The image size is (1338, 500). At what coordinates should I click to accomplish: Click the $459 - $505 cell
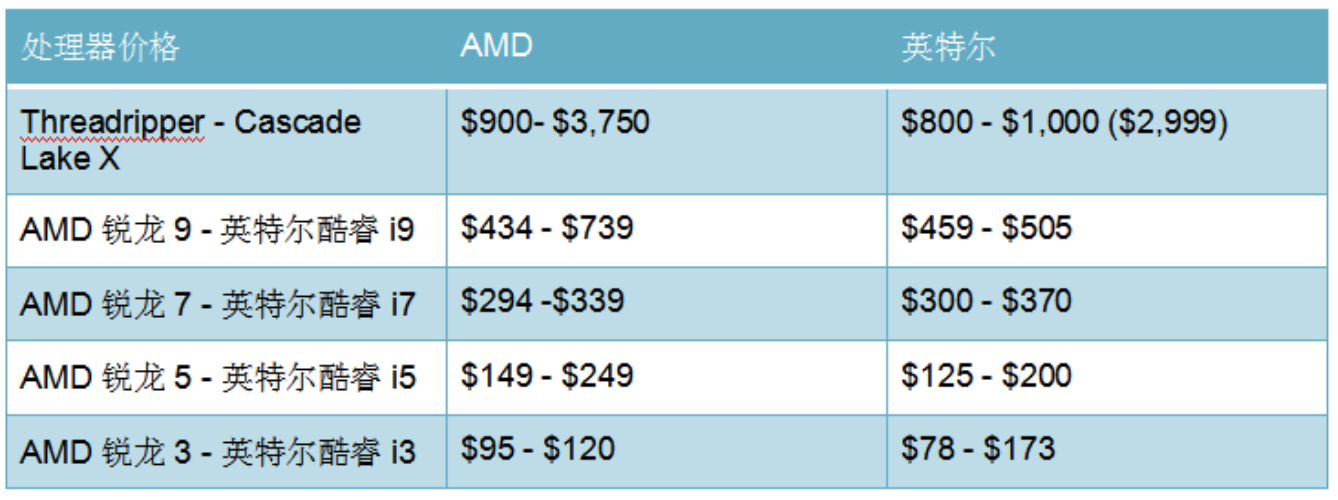coord(1109,230)
